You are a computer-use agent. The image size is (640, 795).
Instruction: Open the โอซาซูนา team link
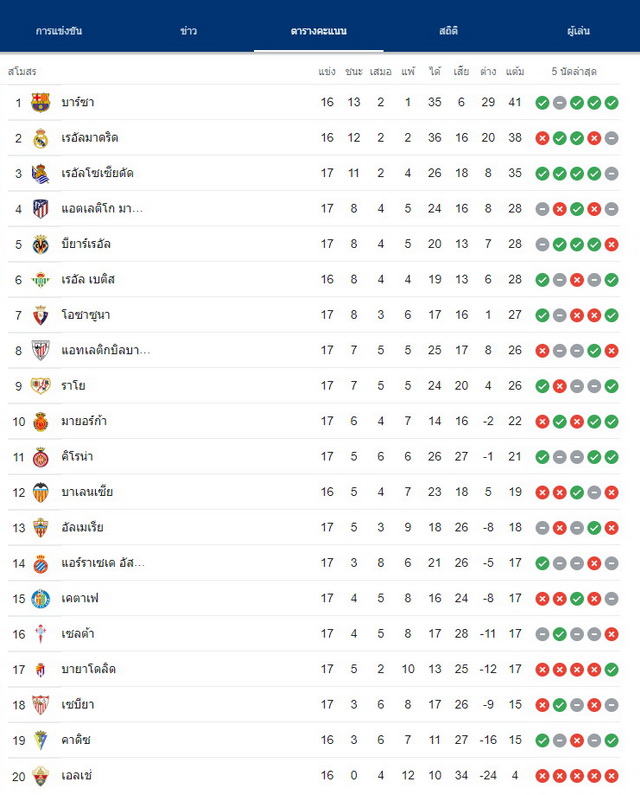tap(86, 315)
